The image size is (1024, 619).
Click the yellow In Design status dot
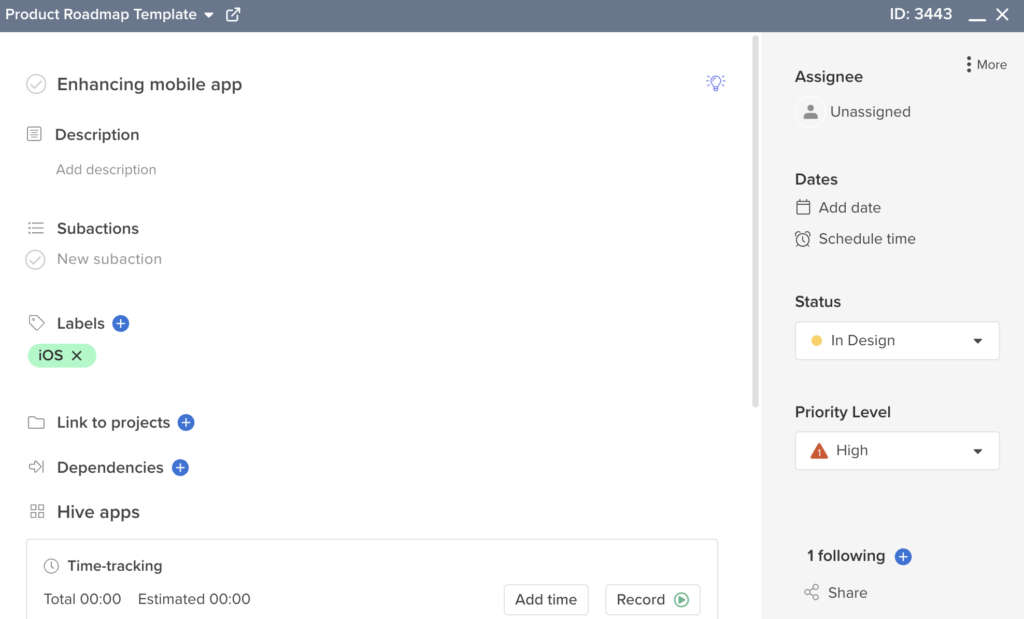816,340
